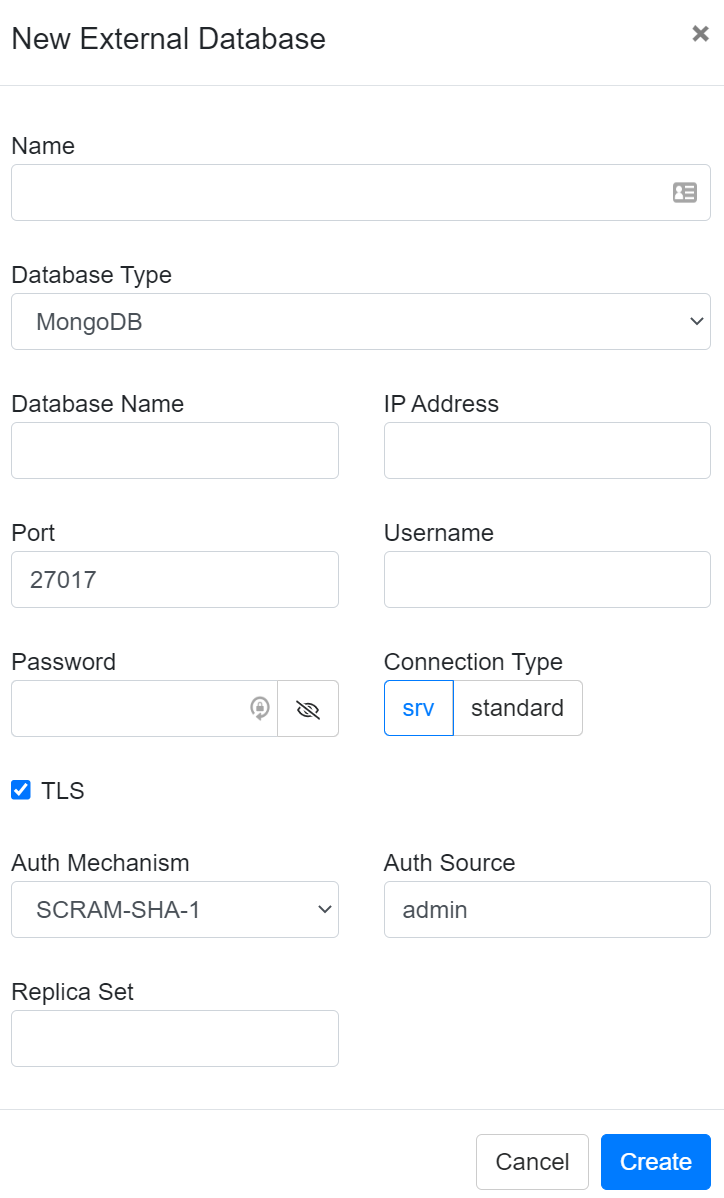Focus the Database Name field
Screen dimensions: 724x1198
[x=175, y=450]
